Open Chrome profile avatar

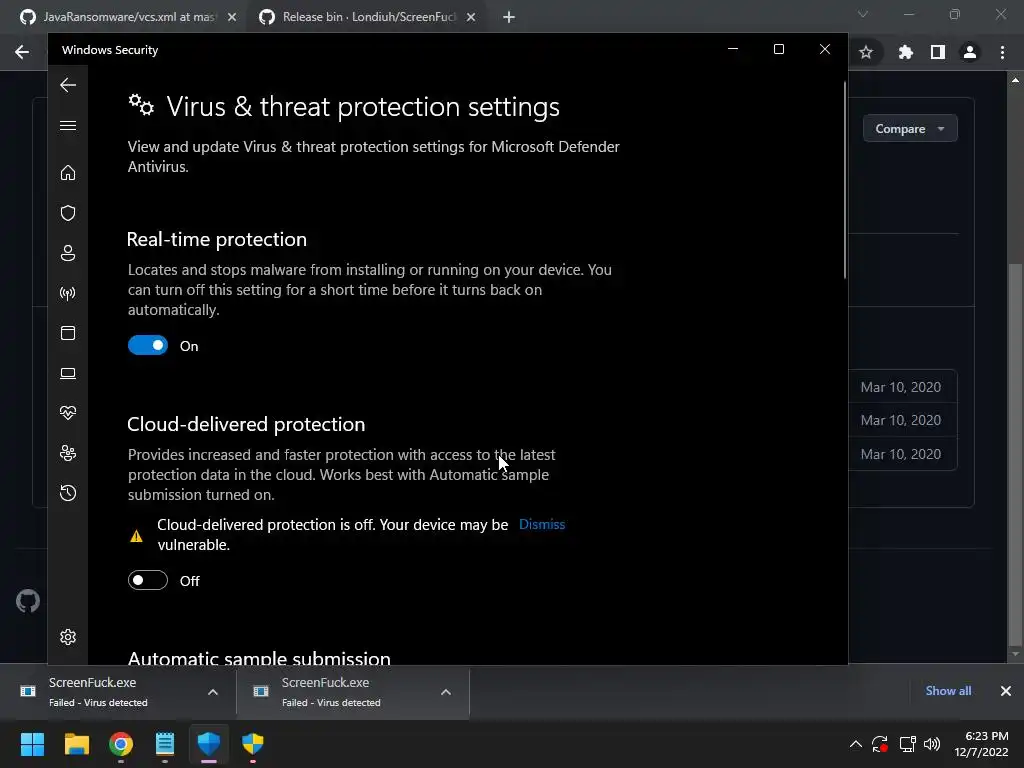pos(970,52)
